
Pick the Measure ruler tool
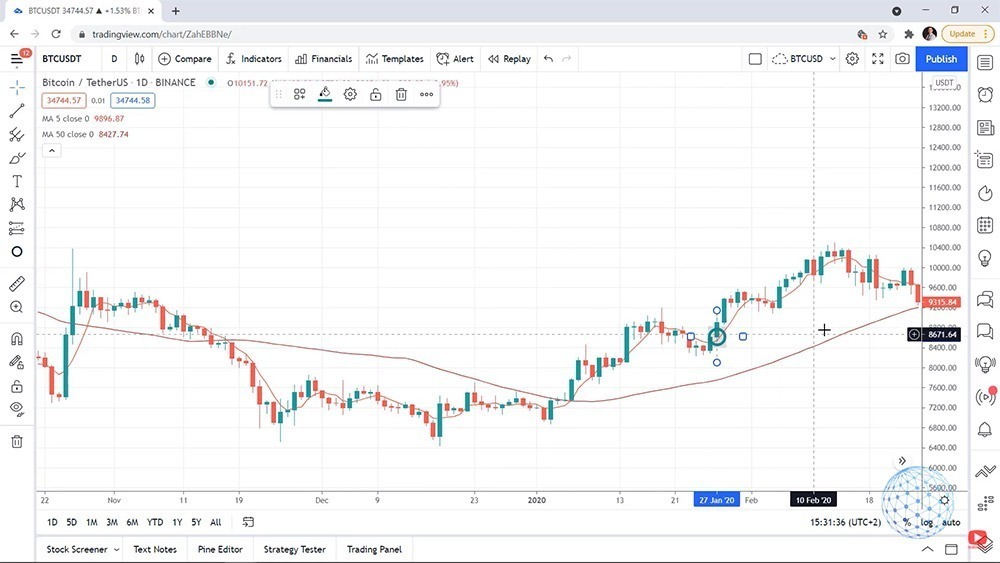click(x=17, y=284)
